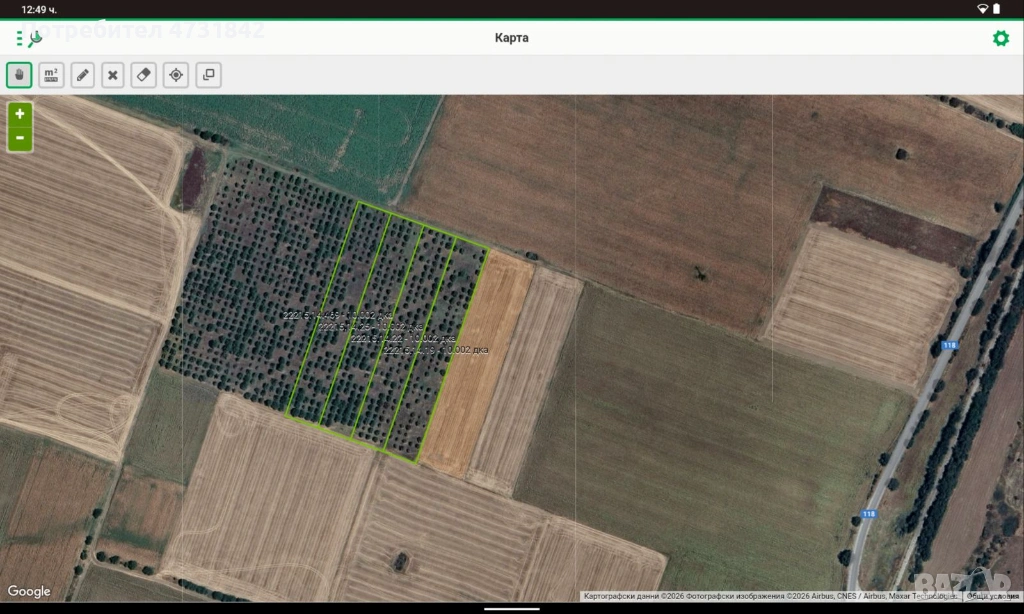Center map with the crosshair locate tool

click(176, 75)
